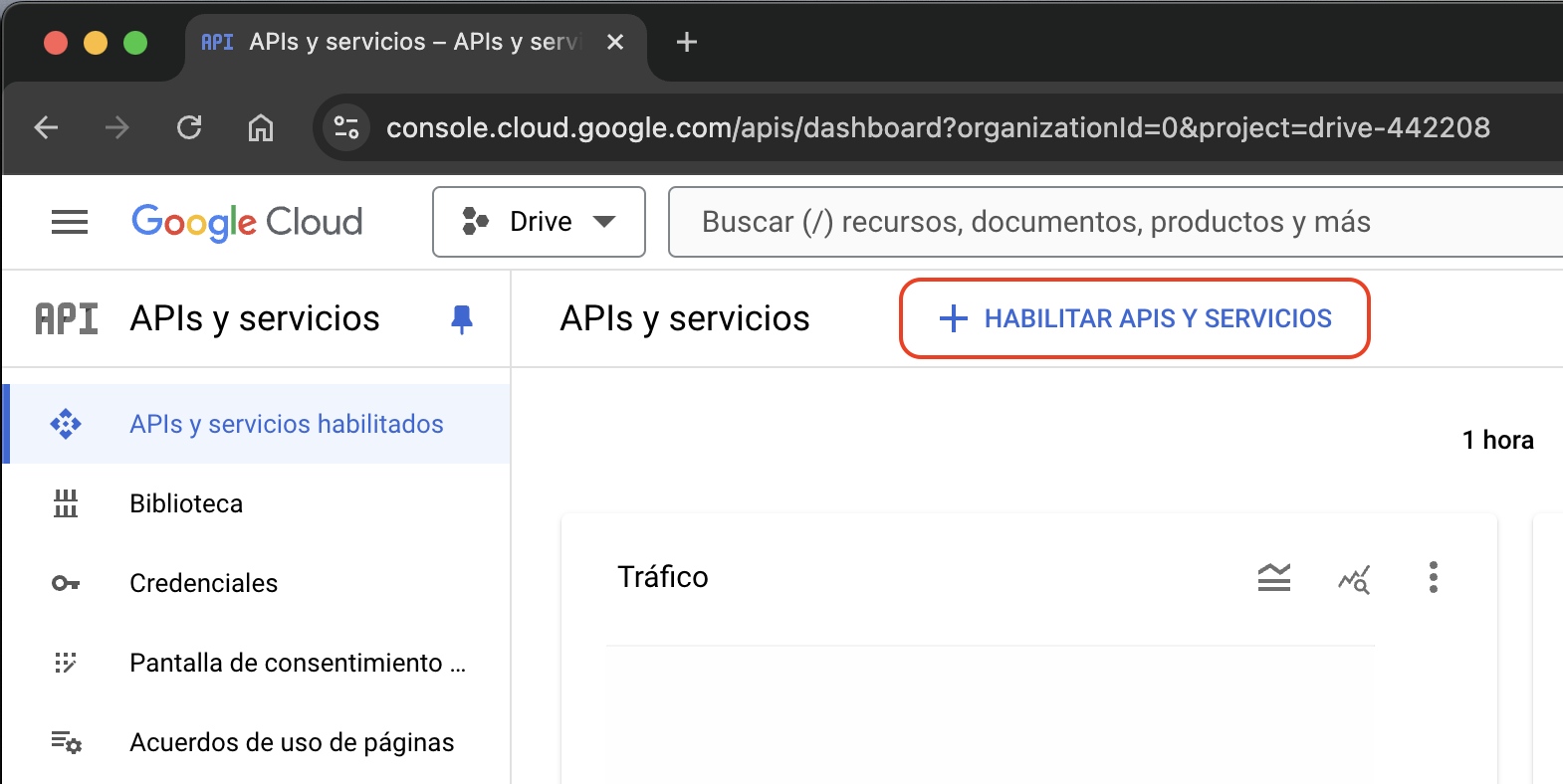Viewport: 1563px width, 784px height.
Task: Click the explore metrics icon in Tráfico
Action: tap(1354, 578)
